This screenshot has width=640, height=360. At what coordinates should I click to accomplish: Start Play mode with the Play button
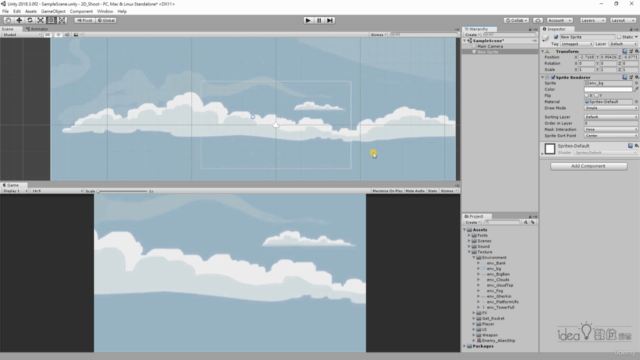pyautogui.click(x=308, y=20)
